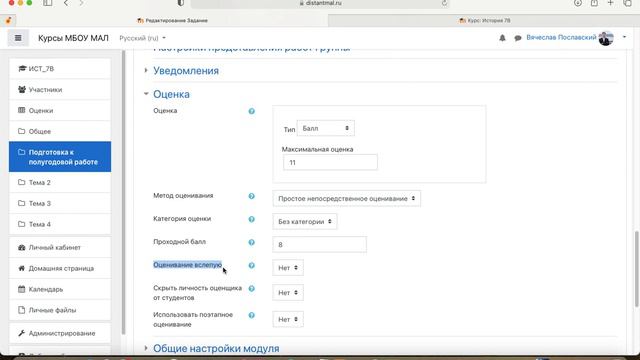Image resolution: width=640 pixels, height=360 pixels.
Task: Click the graduation cap icon for ИСТ_7В
Action: click(22, 69)
